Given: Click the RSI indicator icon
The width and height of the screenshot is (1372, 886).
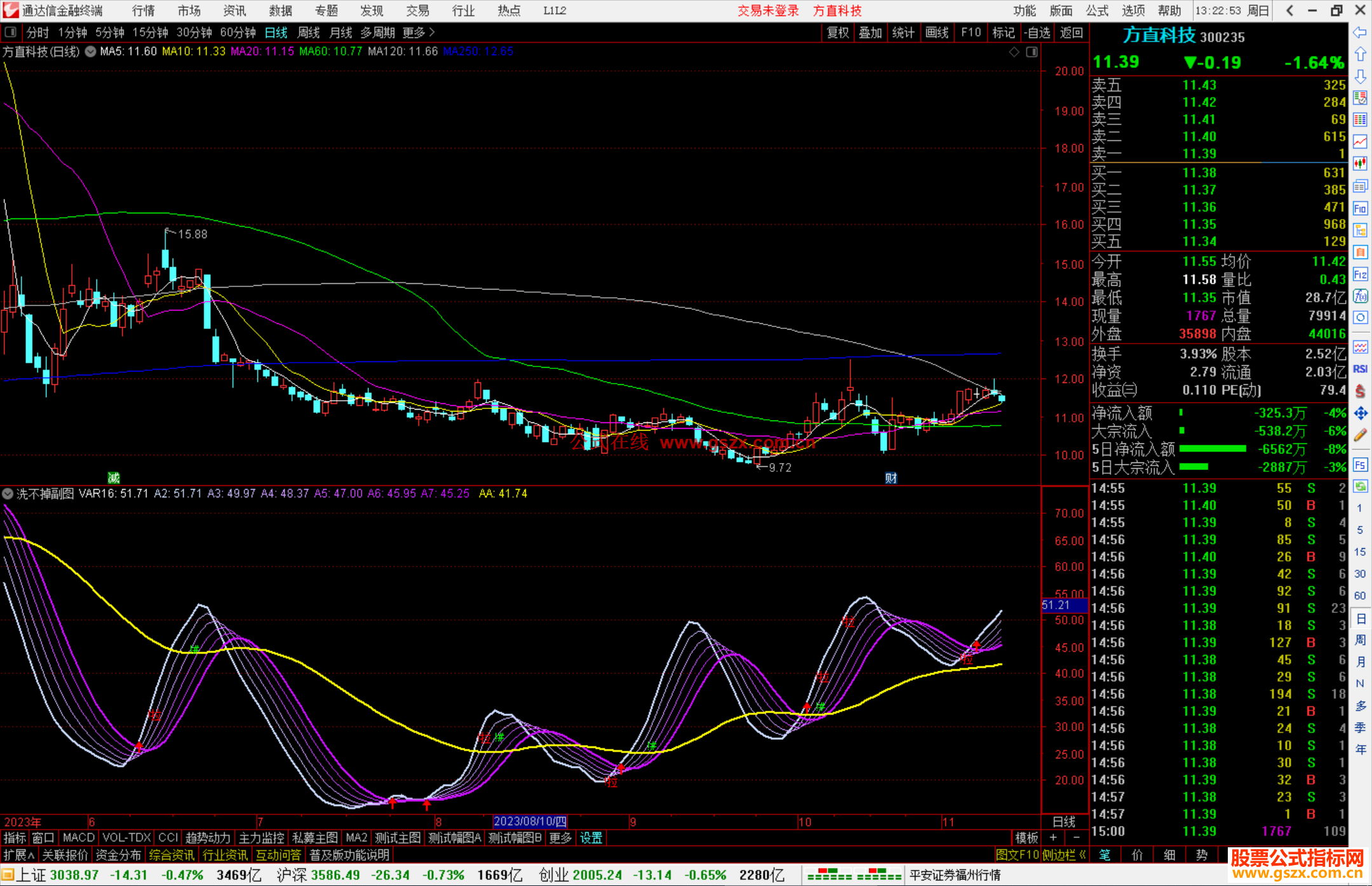Looking at the screenshot, I should point(1360,369).
